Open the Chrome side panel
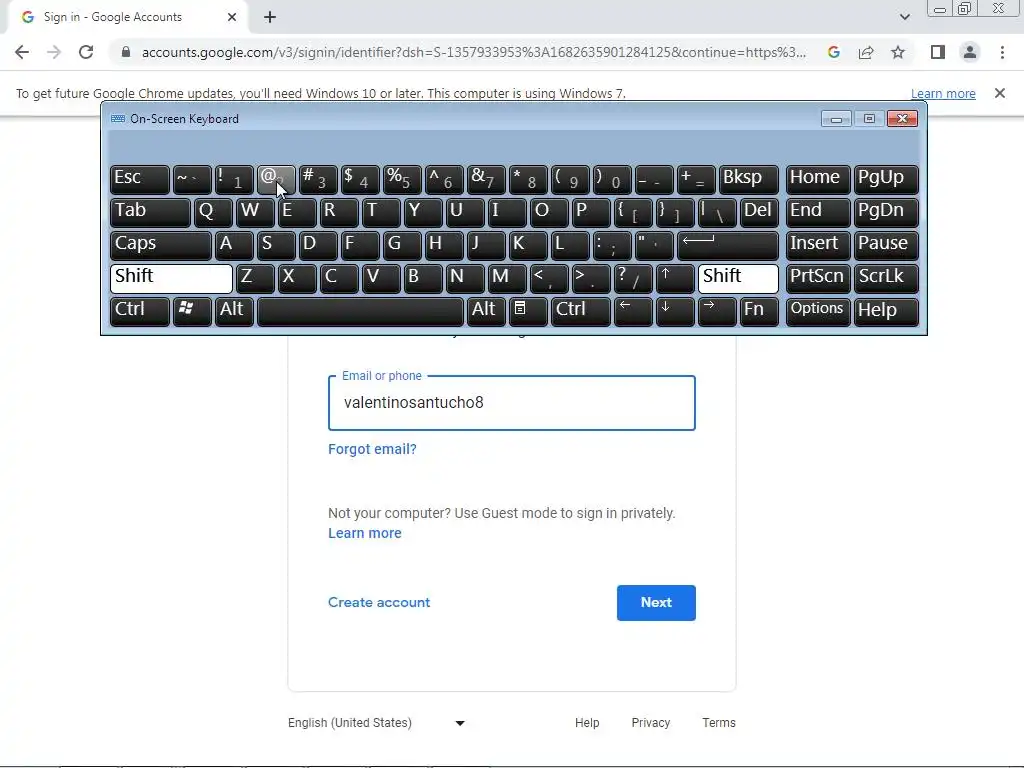Image resolution: width=1024 pixels, height=768 pixels. [938, 52]
